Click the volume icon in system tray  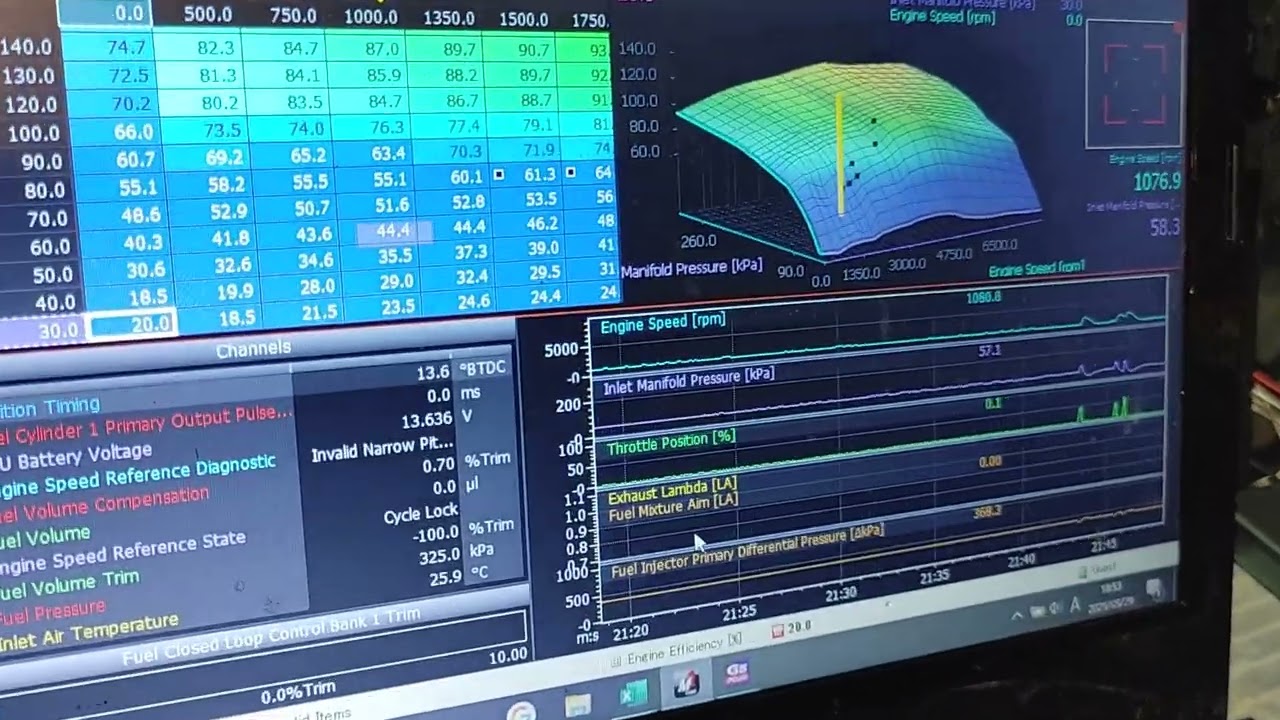1056,609
